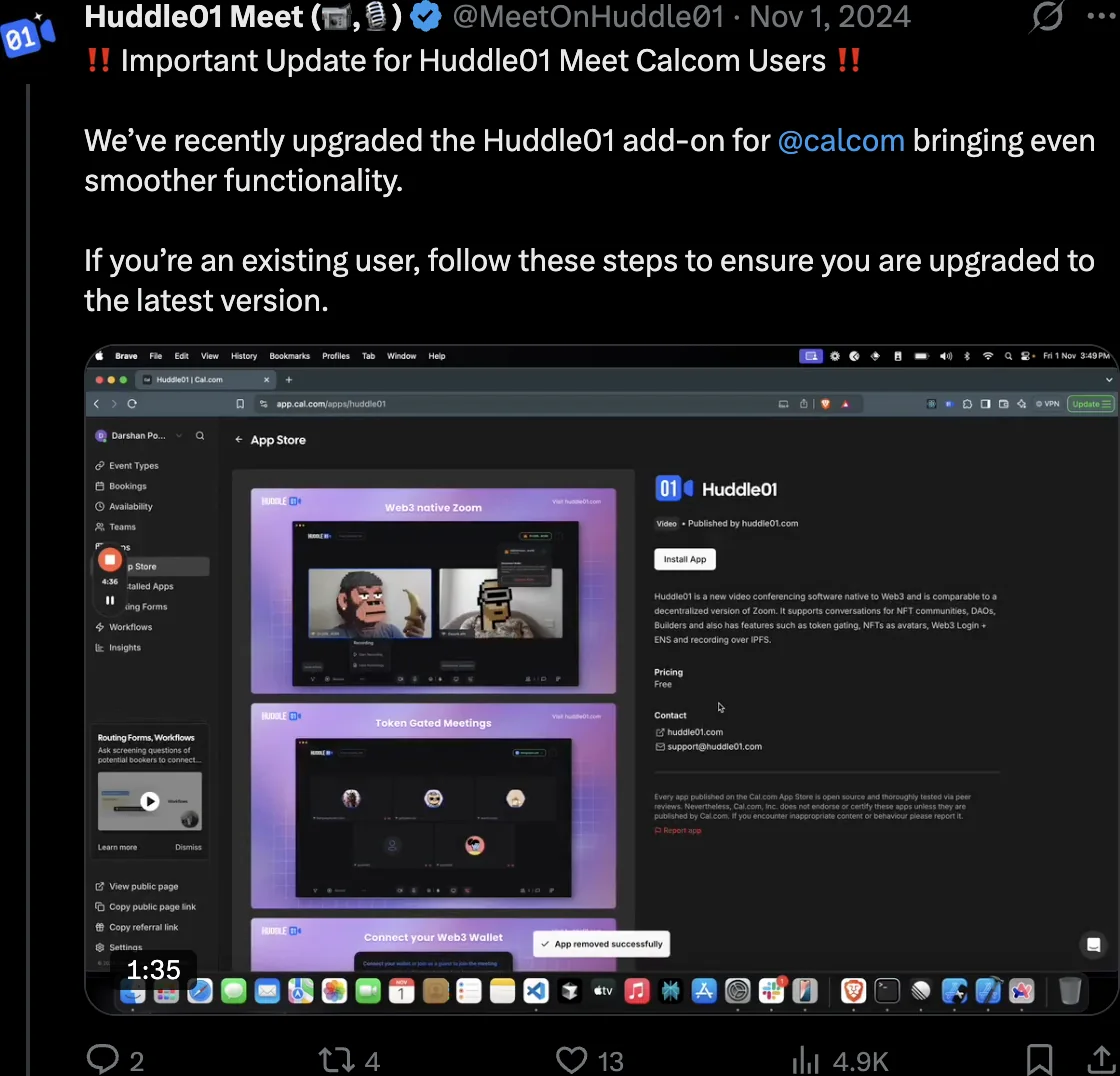The height and width of the screenshot is (1076, 1120).
Task: Open Teams in Cal.com sidebar
Action: pos(122,527)
